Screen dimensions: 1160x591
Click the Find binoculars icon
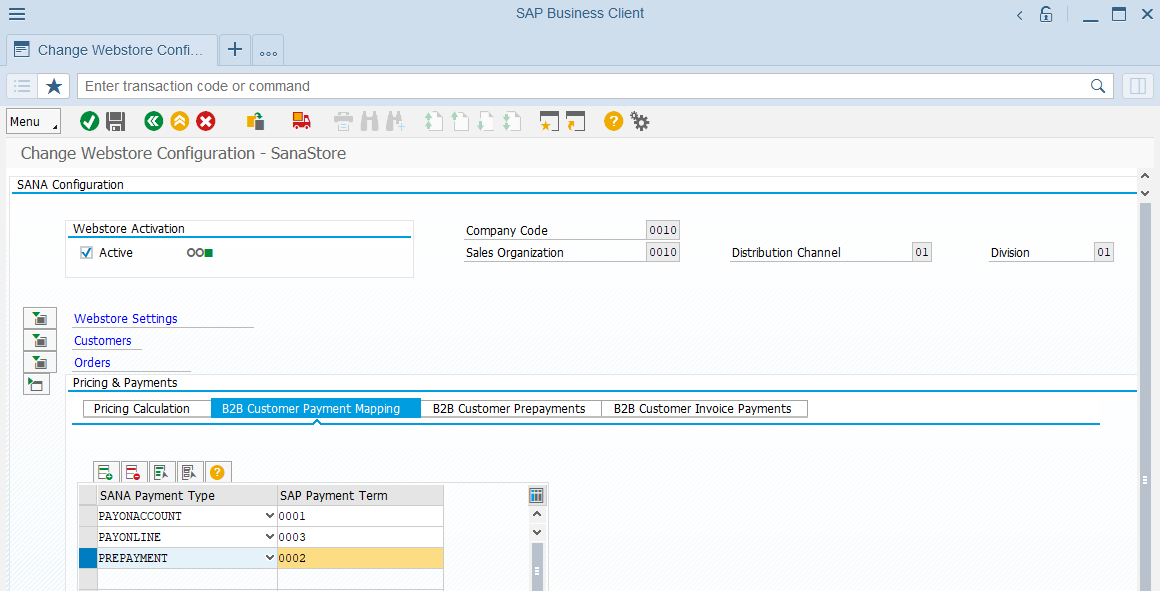[x=369, y=121]
